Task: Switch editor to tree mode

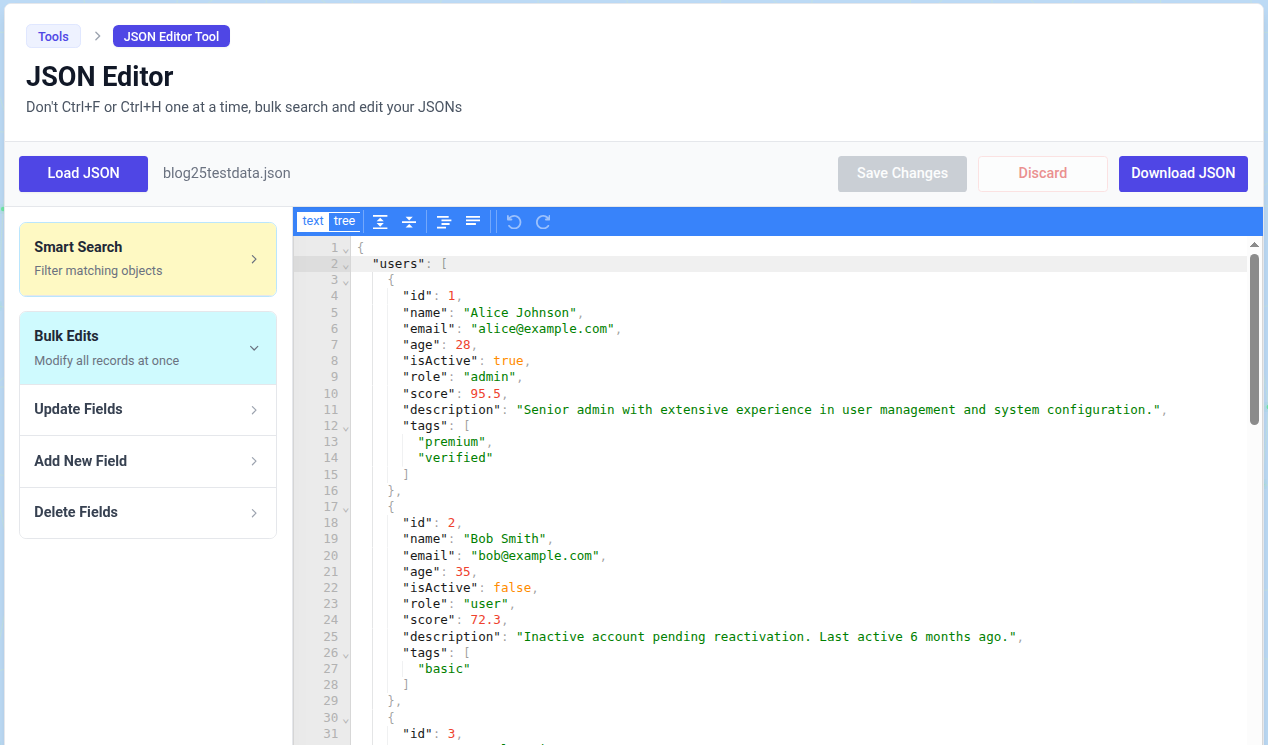Action: pyautogui.click(x=344, y=222)
